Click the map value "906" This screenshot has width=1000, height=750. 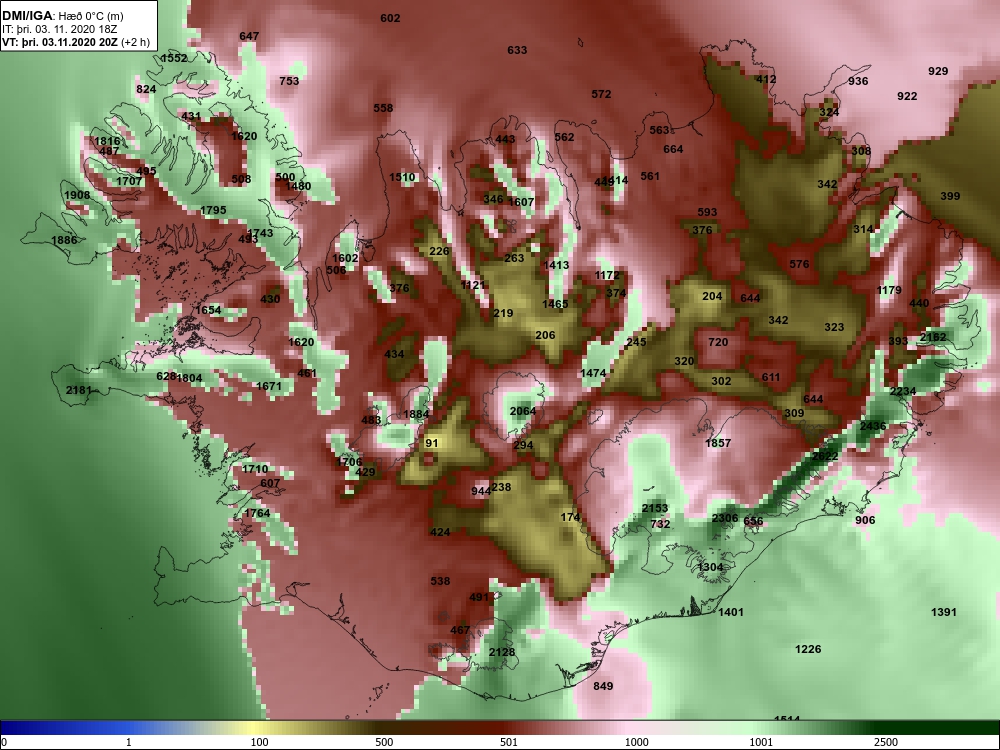click(865, 520)
